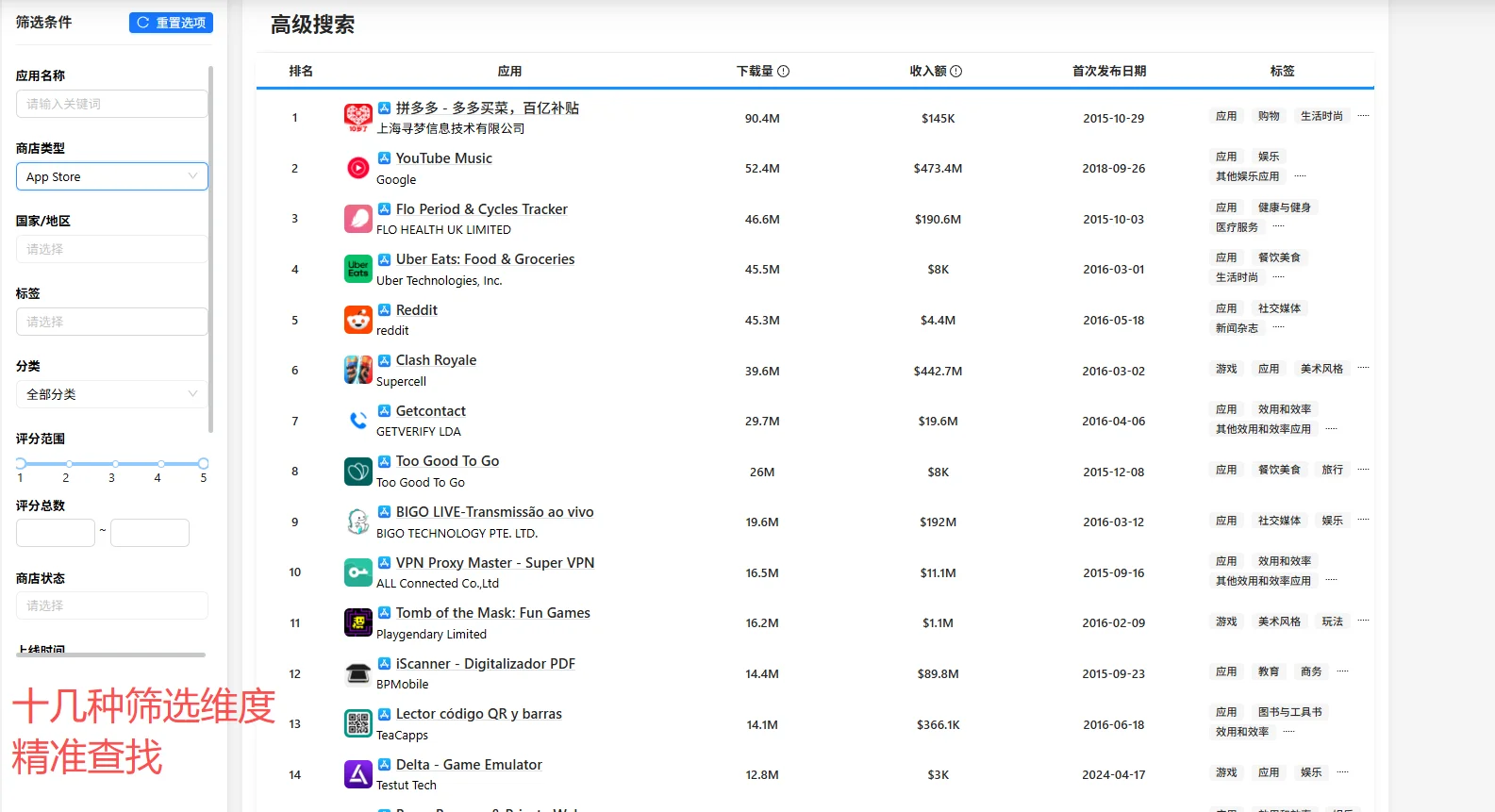Expand more tags for Tomb of the Mask row
Viewport: 1495px width, 812px height.
click(1363, 621)
